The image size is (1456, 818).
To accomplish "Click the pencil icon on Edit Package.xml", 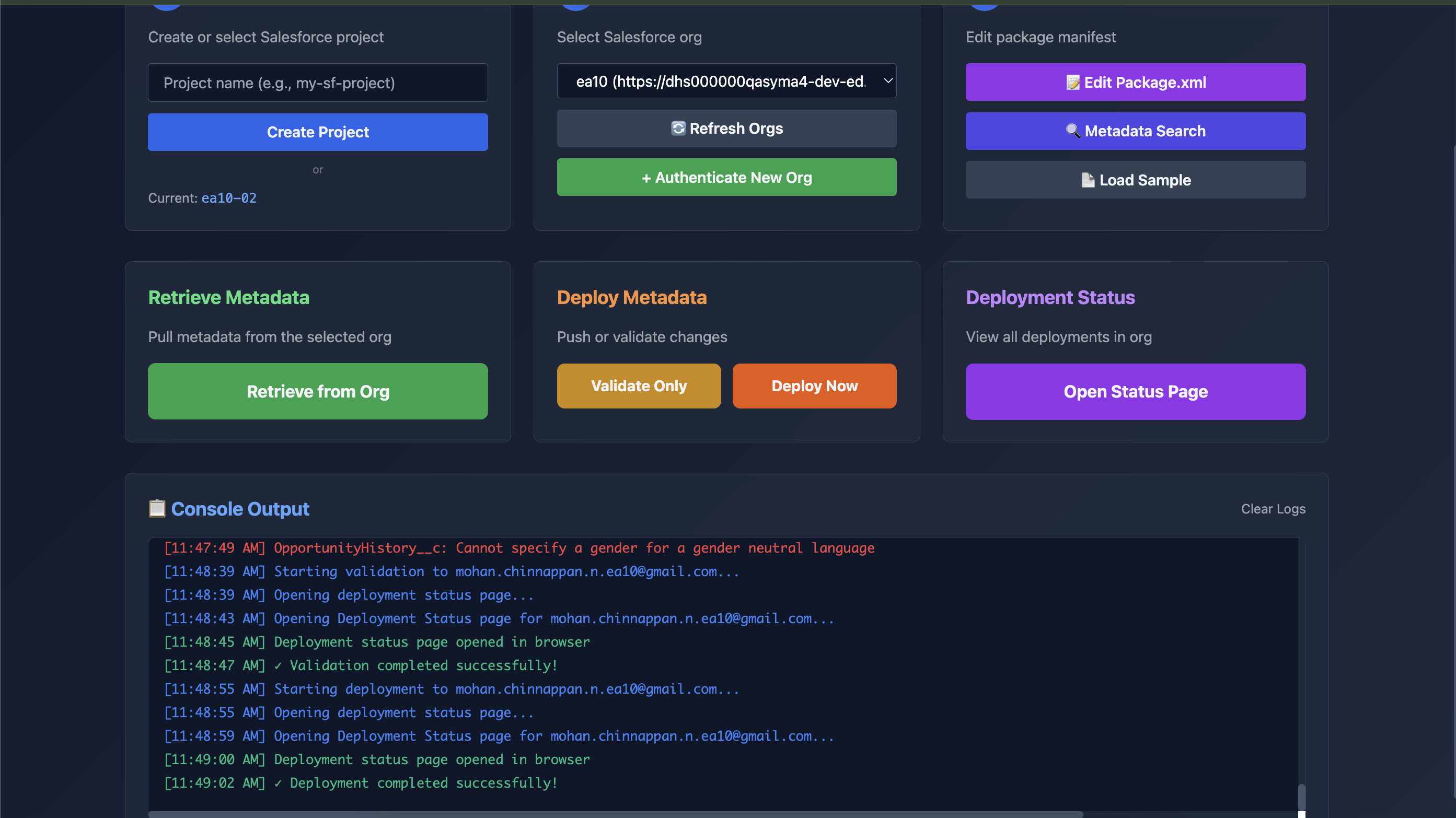I will click(1072, 83).
